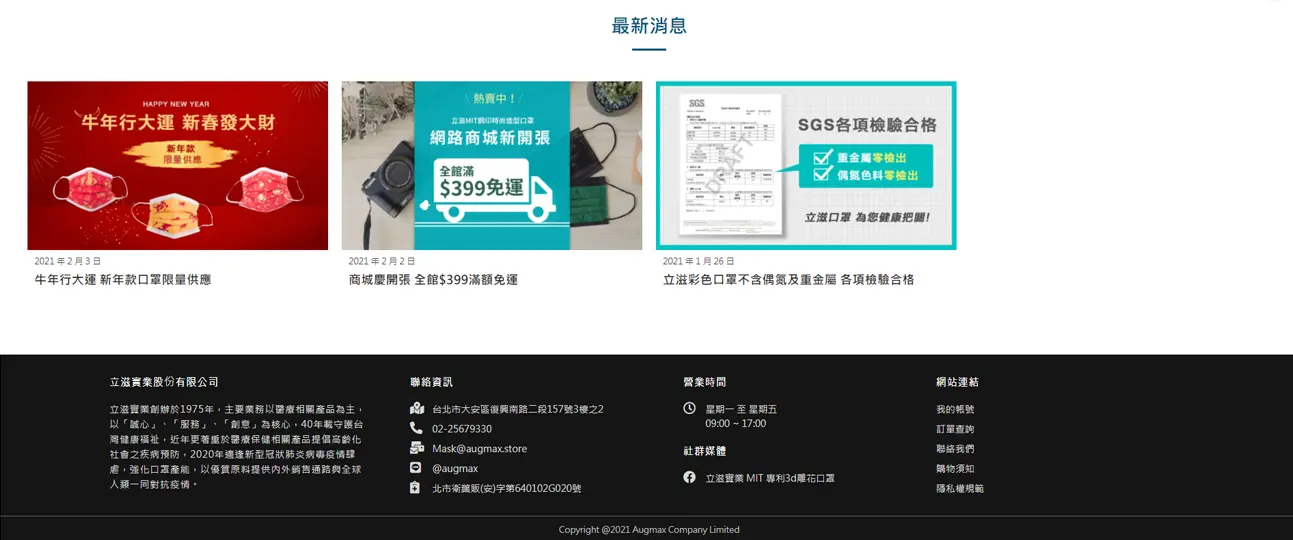
Task: Open 聯絡我們 footer link
Action: (x=955, y=449)
